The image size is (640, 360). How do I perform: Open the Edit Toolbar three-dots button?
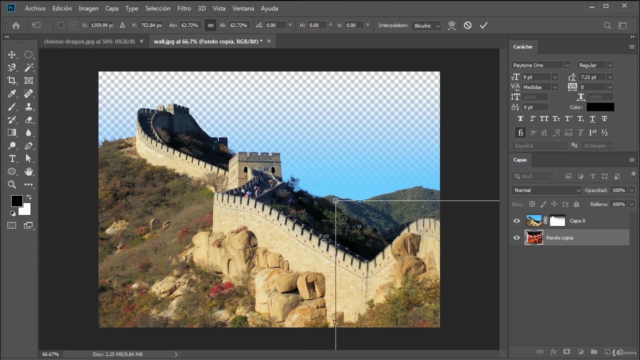coord(29,184)
